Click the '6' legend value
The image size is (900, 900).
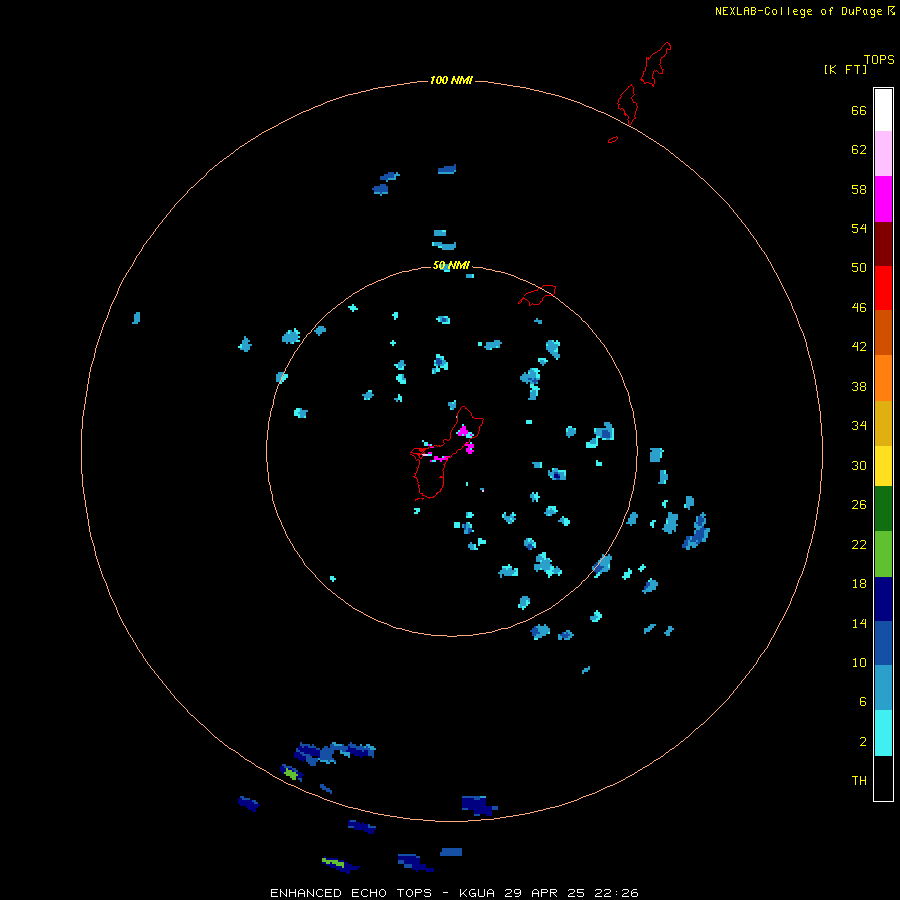863,702
